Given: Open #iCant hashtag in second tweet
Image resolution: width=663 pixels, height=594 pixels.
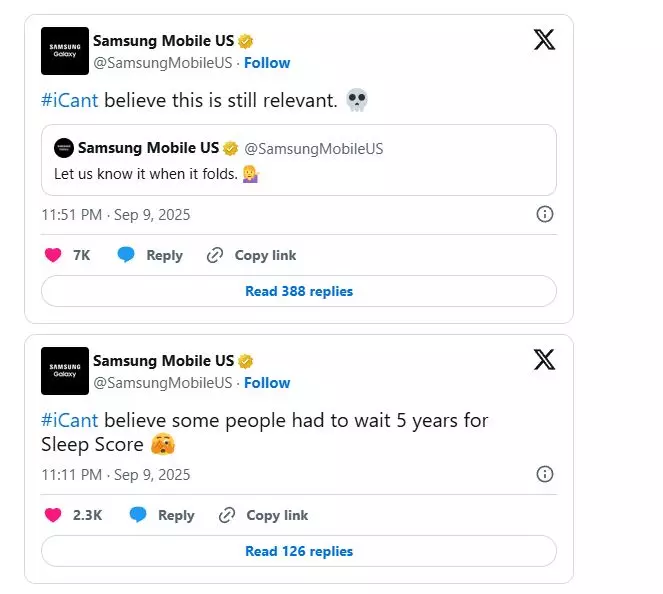Looking at the screenshot, I should tap(70, 420).
